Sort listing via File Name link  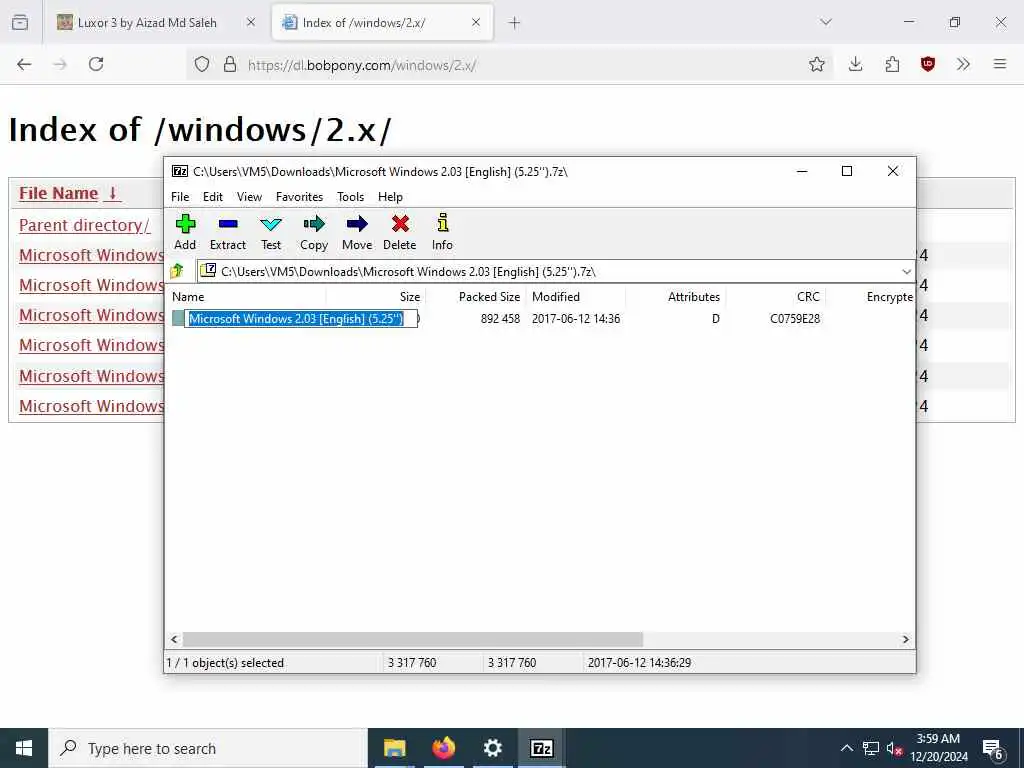pos(58,193)
